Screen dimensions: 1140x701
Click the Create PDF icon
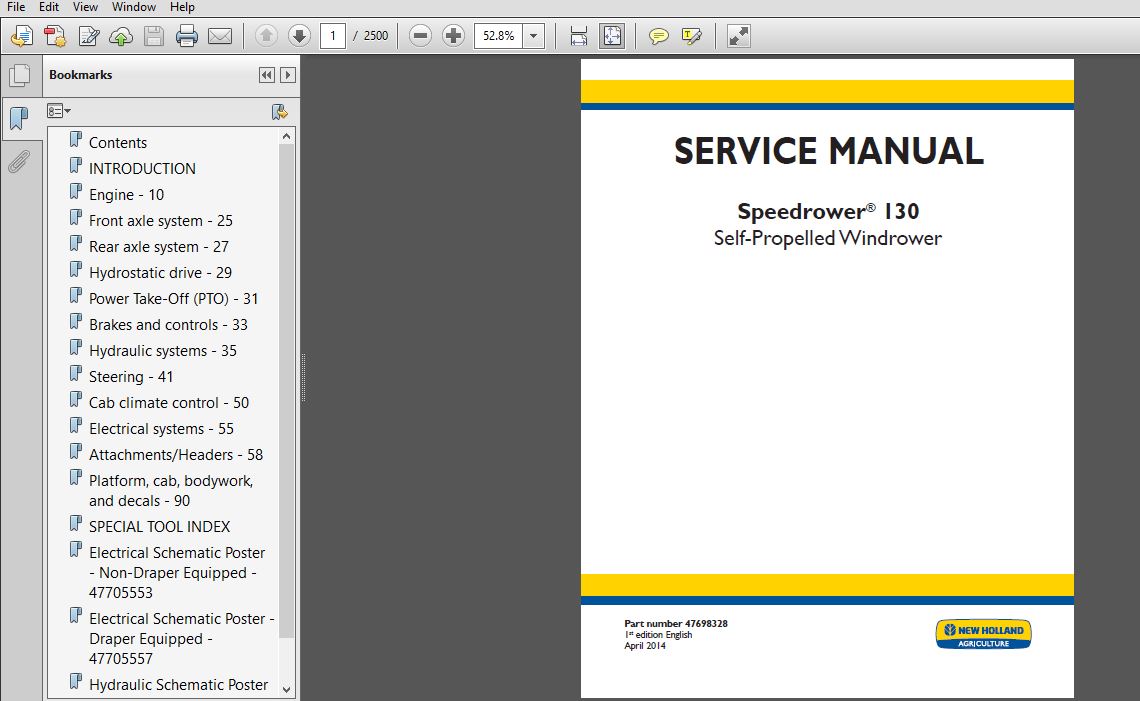[54, 37]
